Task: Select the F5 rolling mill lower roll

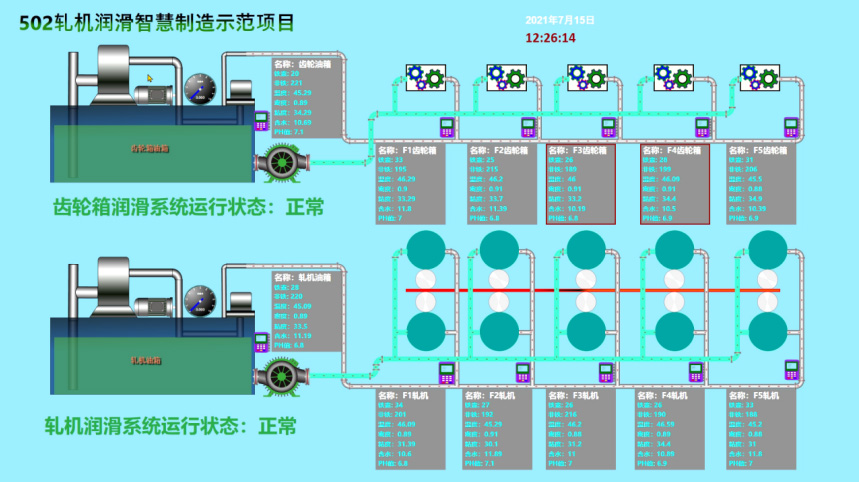Action: pyautogui.click(x=768, y=331)
